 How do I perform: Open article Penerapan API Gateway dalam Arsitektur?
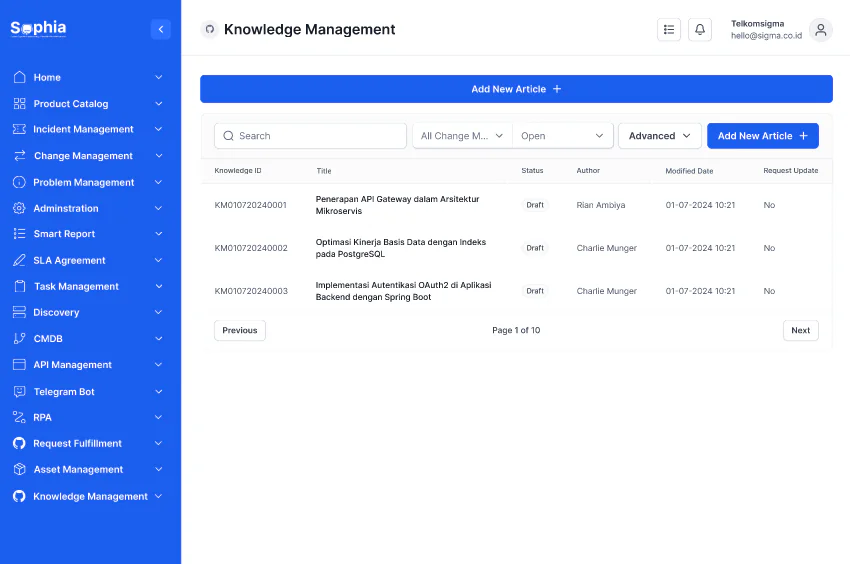click(x=397, y=205)
